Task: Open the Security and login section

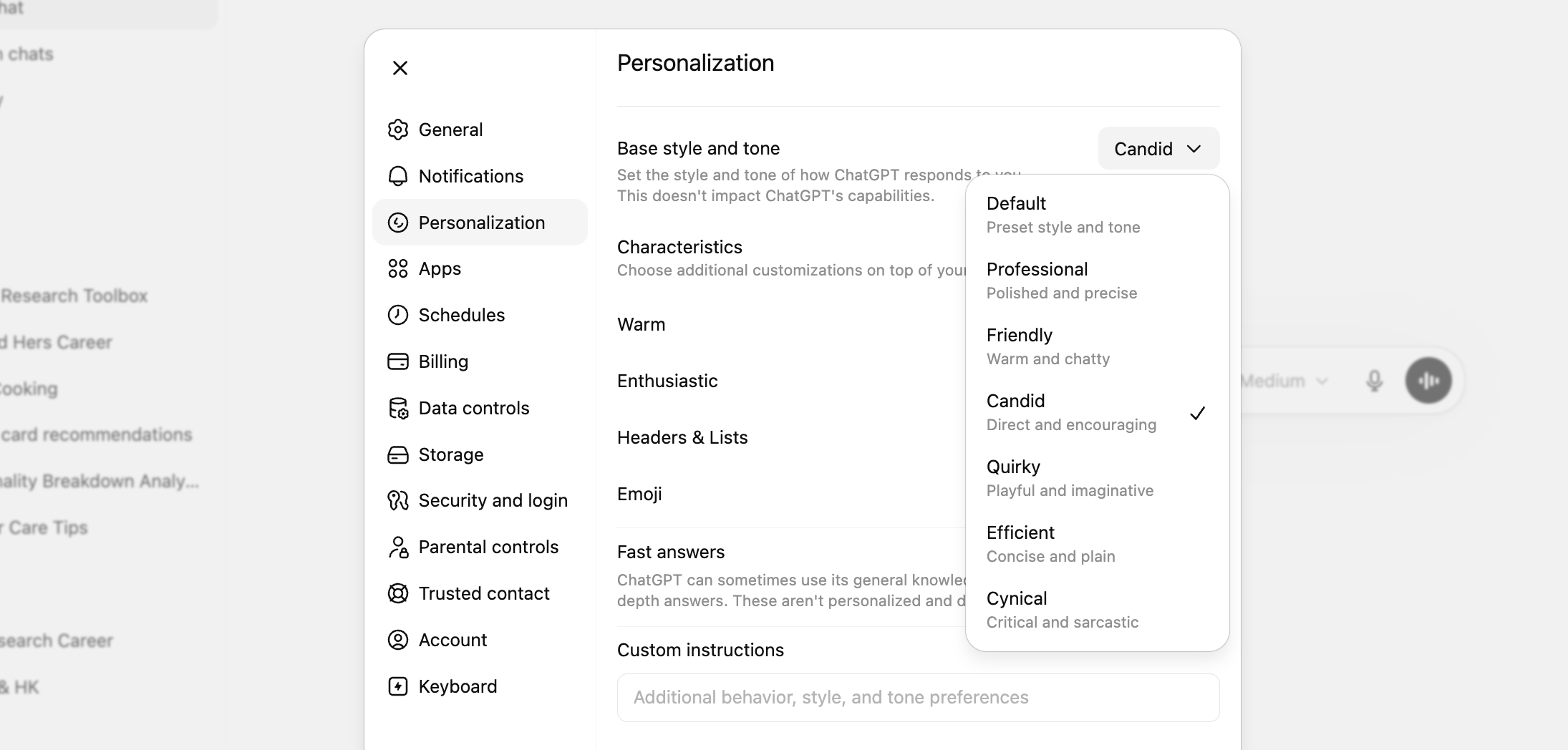Action: point(480,500)
